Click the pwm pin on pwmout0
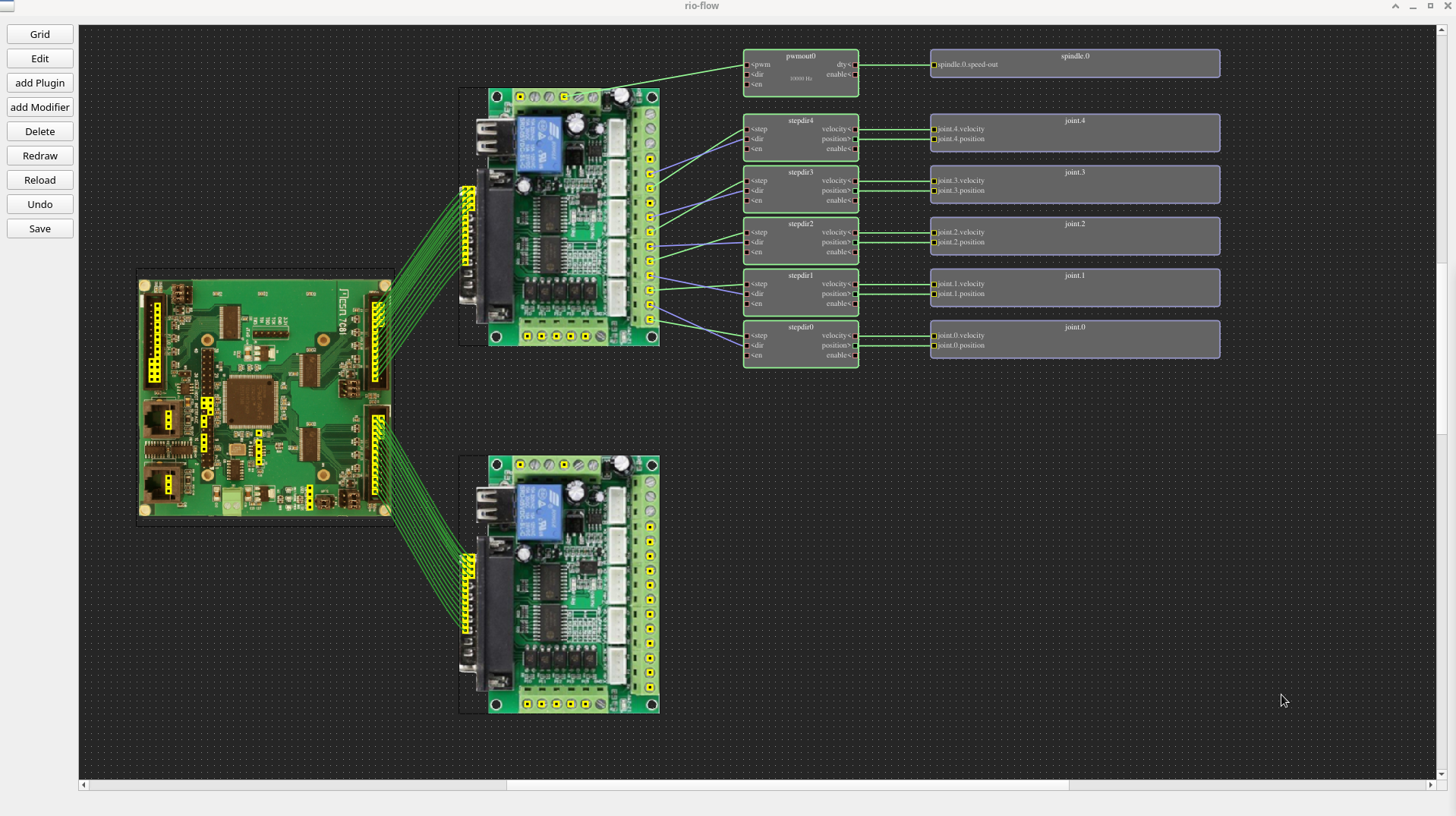The image size is (1456, 816). pyautogui.click(x=748, y=65)
